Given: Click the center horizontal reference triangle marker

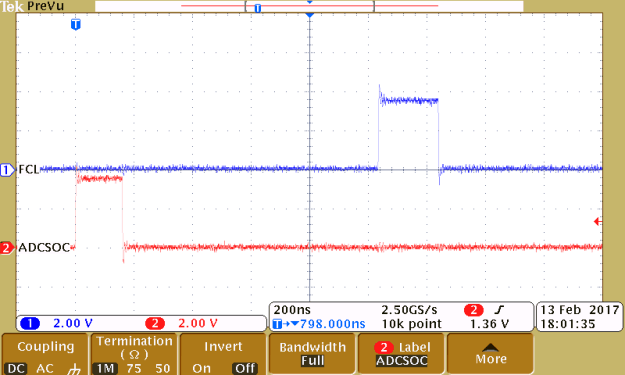Looking at the screenshot, I should point(310,15).
